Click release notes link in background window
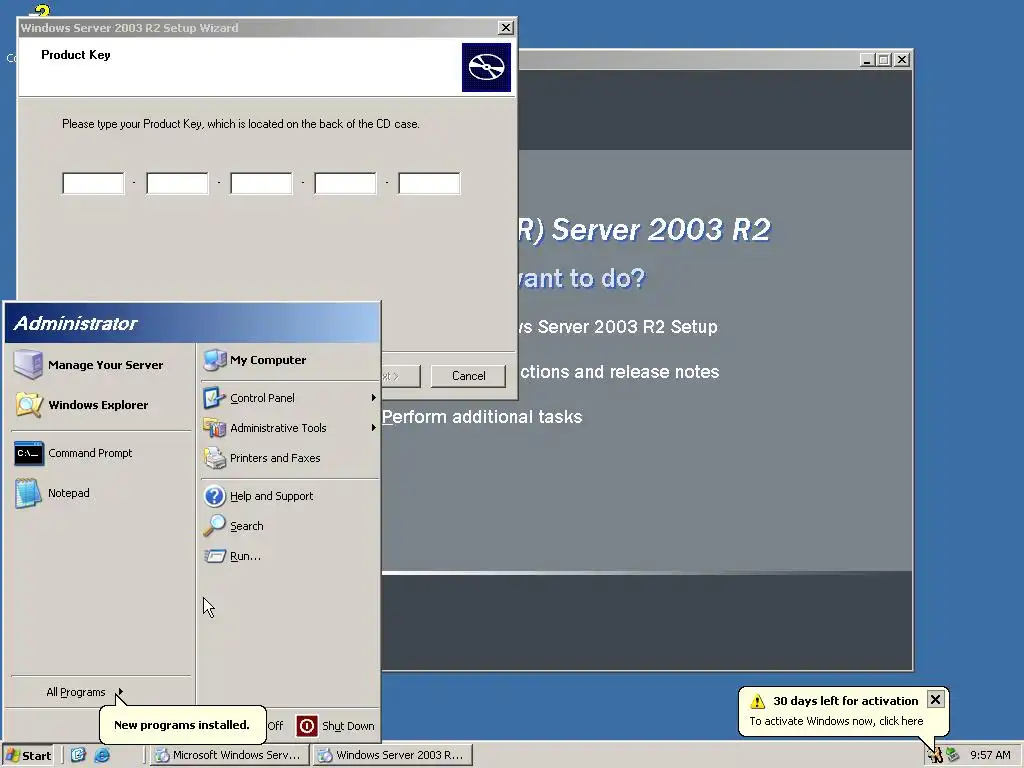This screenshot has width=1024, height=768. pos(618,372)
